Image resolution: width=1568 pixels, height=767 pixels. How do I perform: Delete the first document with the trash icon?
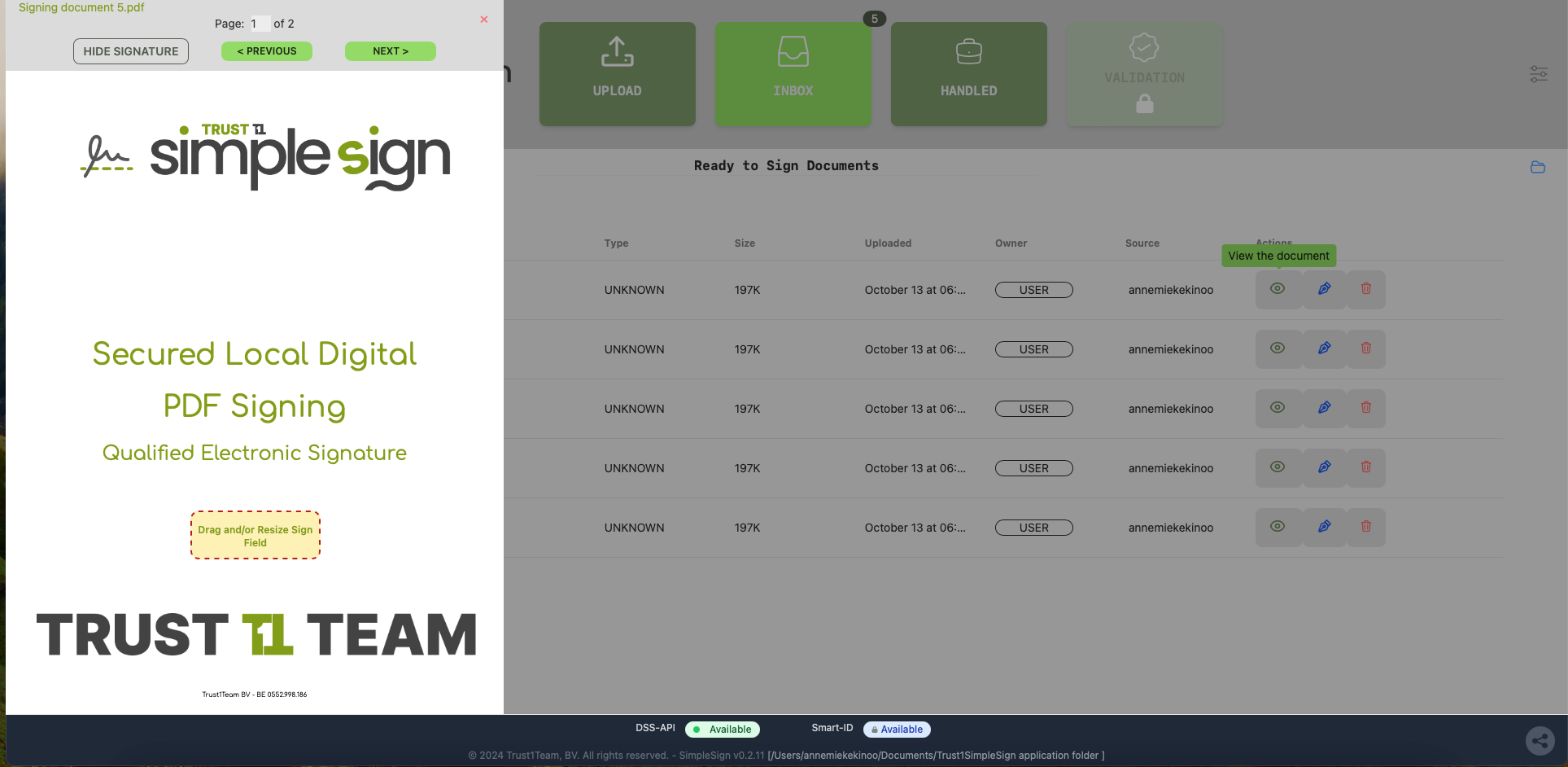(1366, 289)
